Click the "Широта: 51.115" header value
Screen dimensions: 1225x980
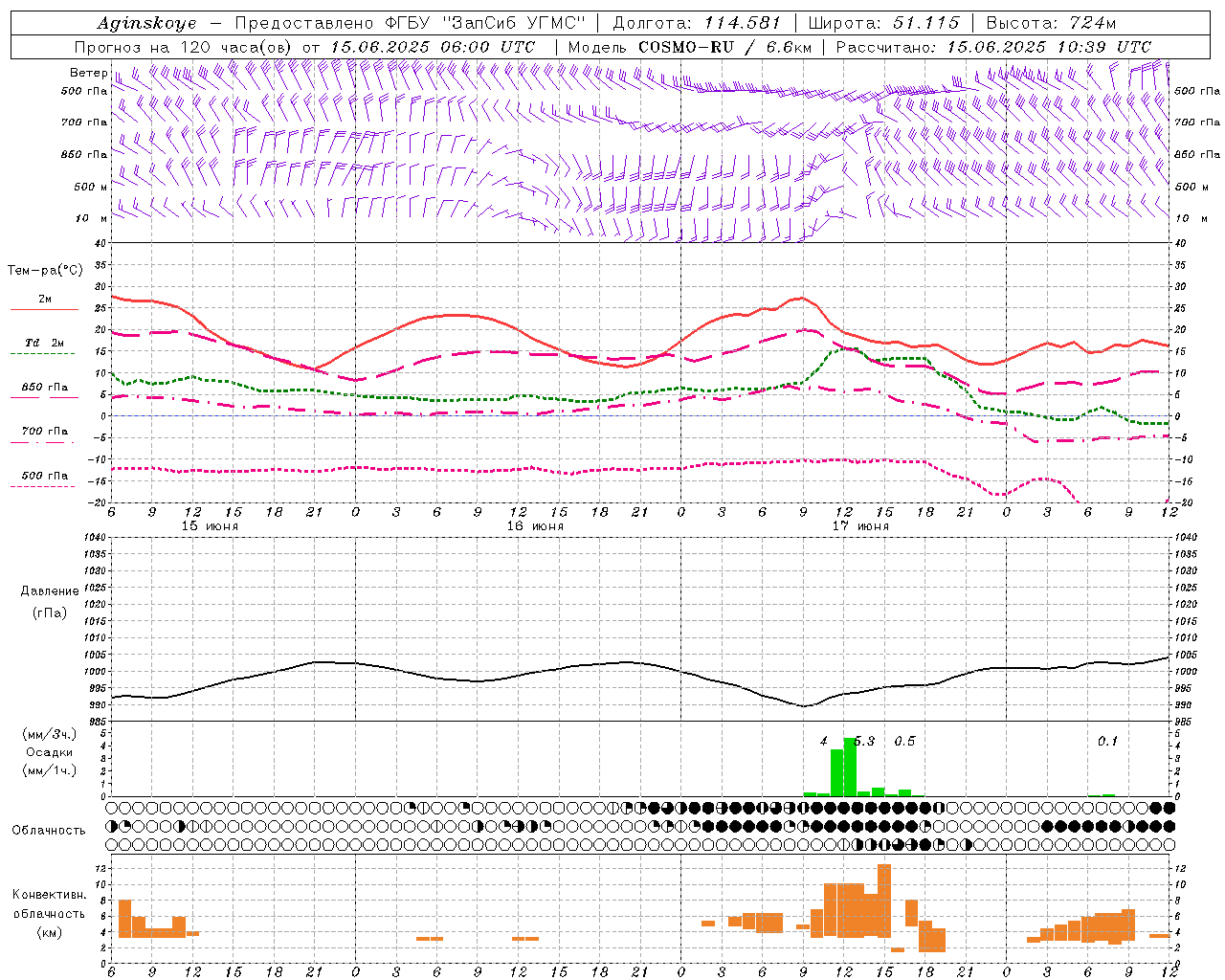883,23
